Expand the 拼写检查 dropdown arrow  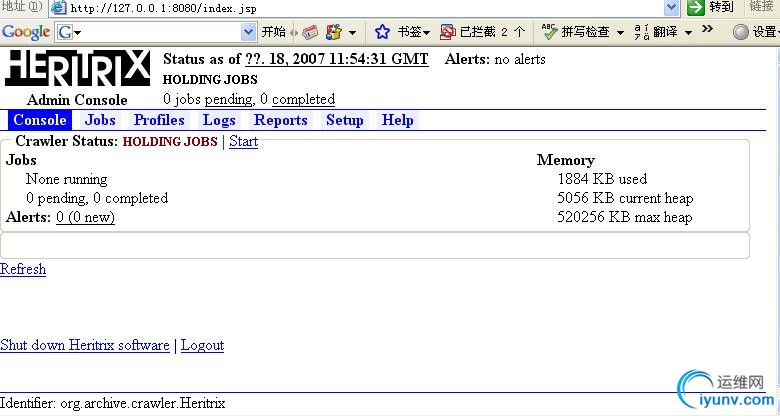pos(620,33)
